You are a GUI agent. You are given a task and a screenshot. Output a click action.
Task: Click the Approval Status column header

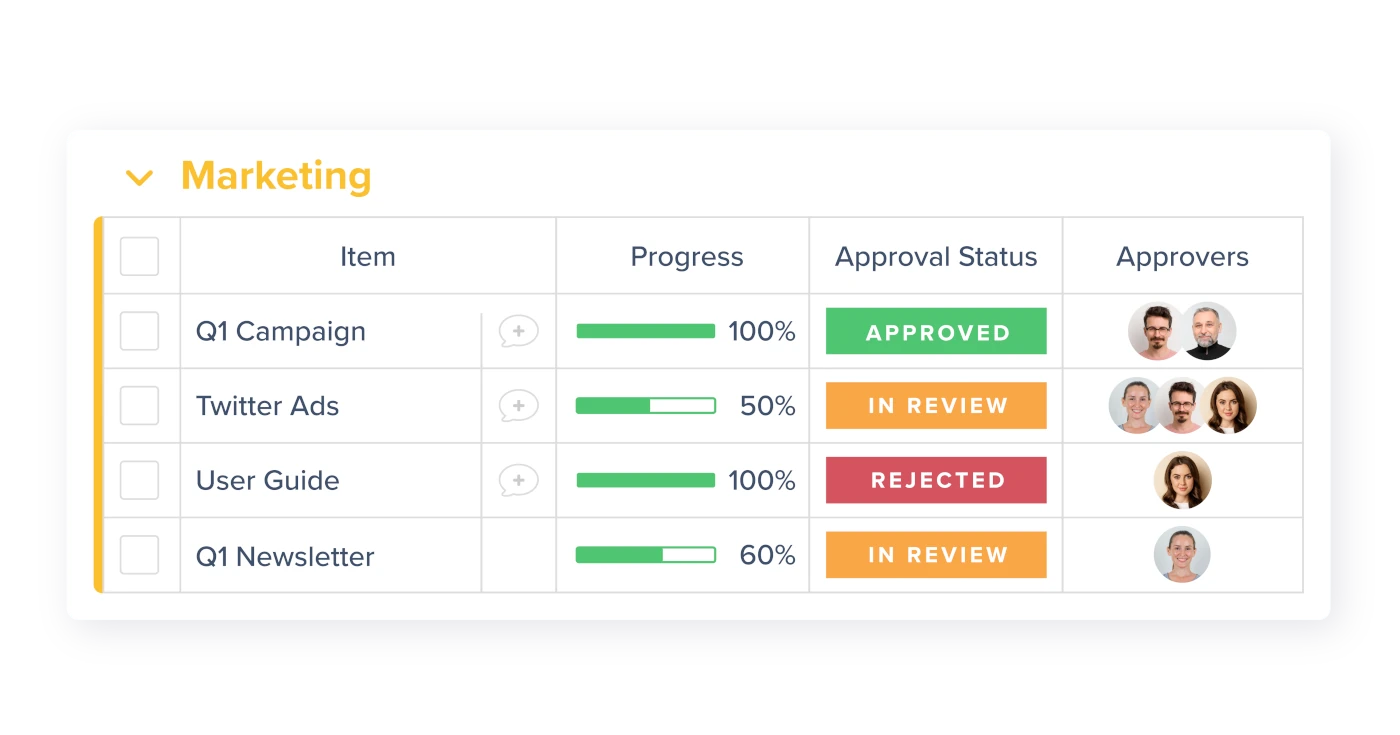936,257
